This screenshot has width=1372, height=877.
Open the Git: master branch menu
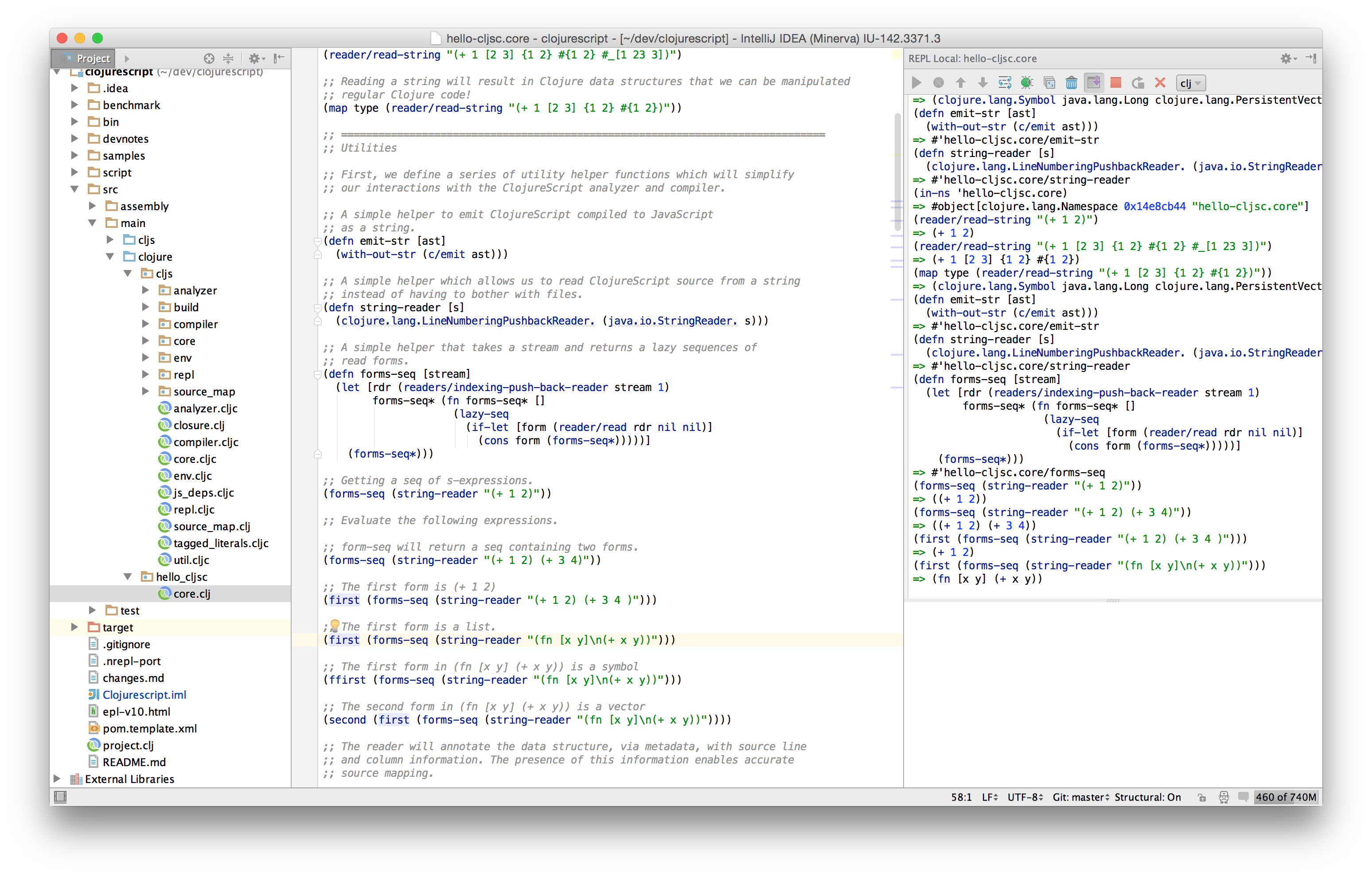1080,797
